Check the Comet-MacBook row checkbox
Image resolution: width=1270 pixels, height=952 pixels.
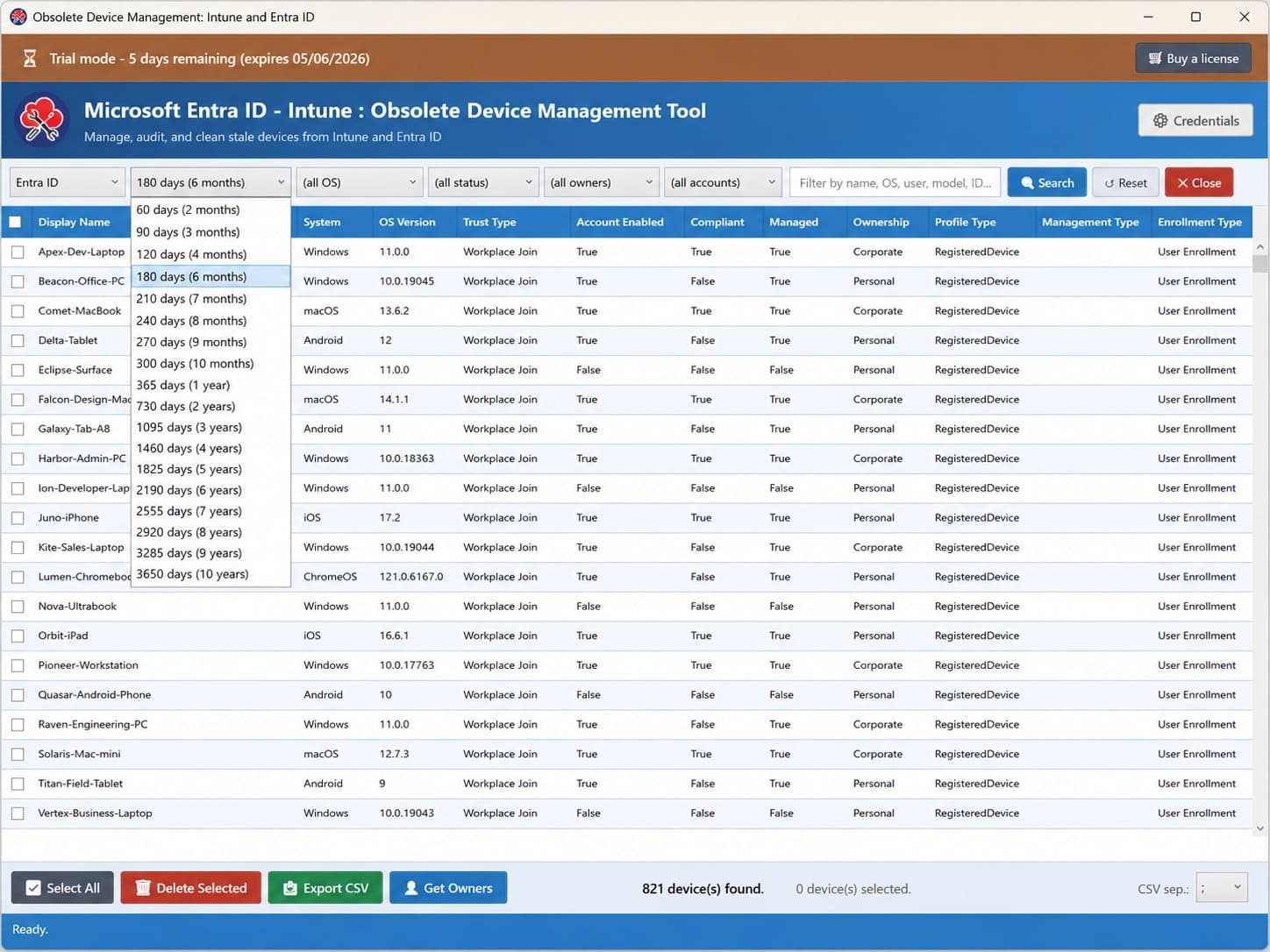[x=18, y=311]
